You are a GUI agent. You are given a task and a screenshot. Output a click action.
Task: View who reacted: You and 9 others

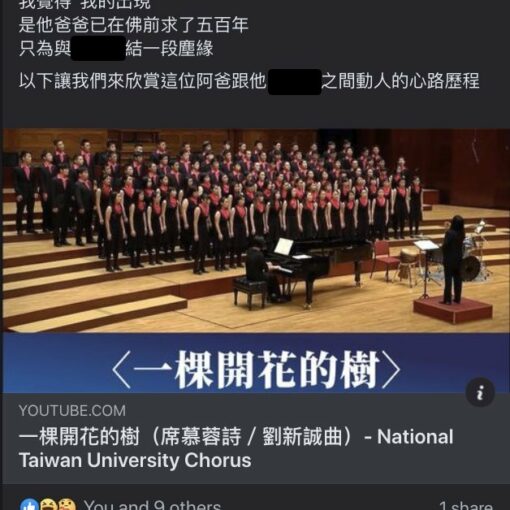click(x=152, y=505)
